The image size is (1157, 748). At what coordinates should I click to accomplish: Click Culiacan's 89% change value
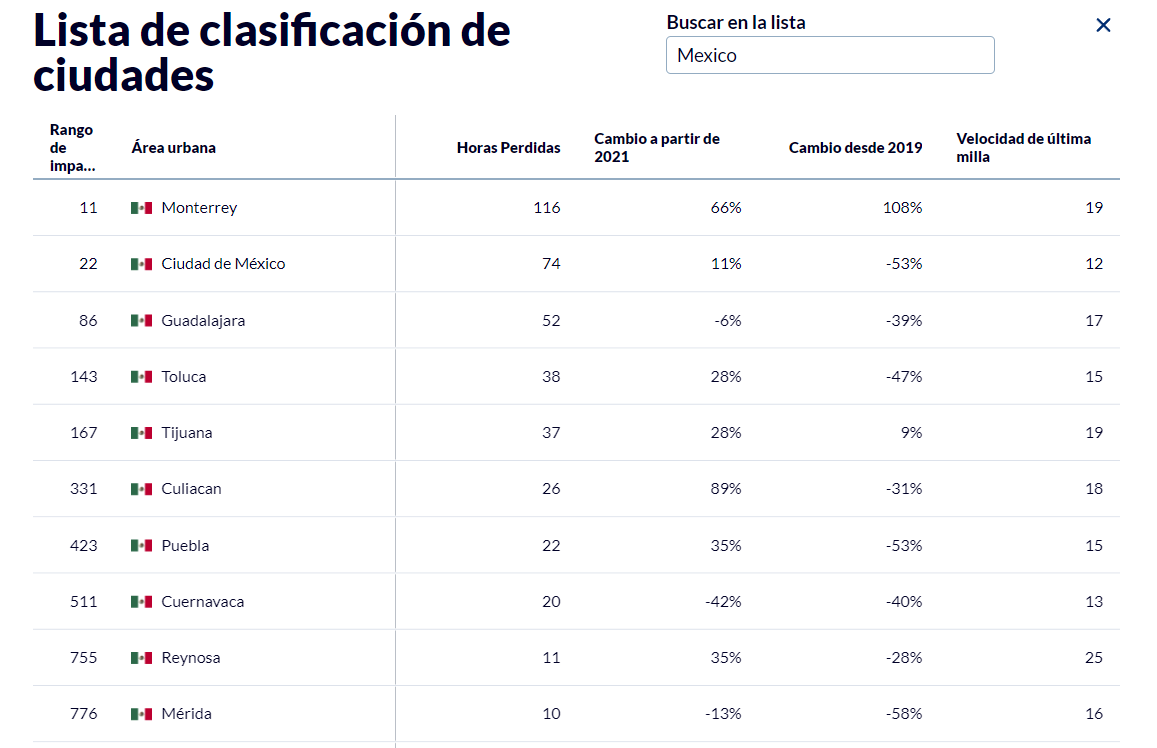(726, 489)
